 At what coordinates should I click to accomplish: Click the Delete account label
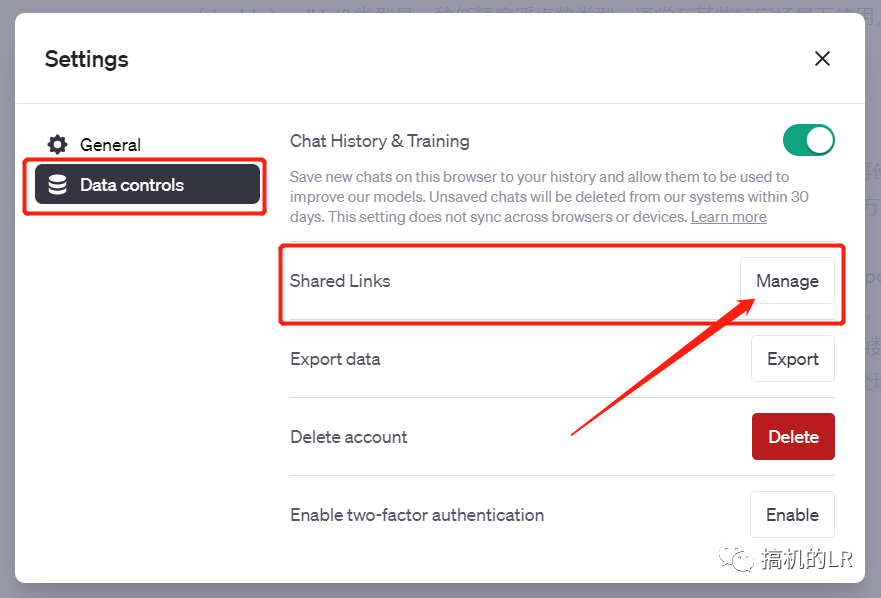pos(349,437)
